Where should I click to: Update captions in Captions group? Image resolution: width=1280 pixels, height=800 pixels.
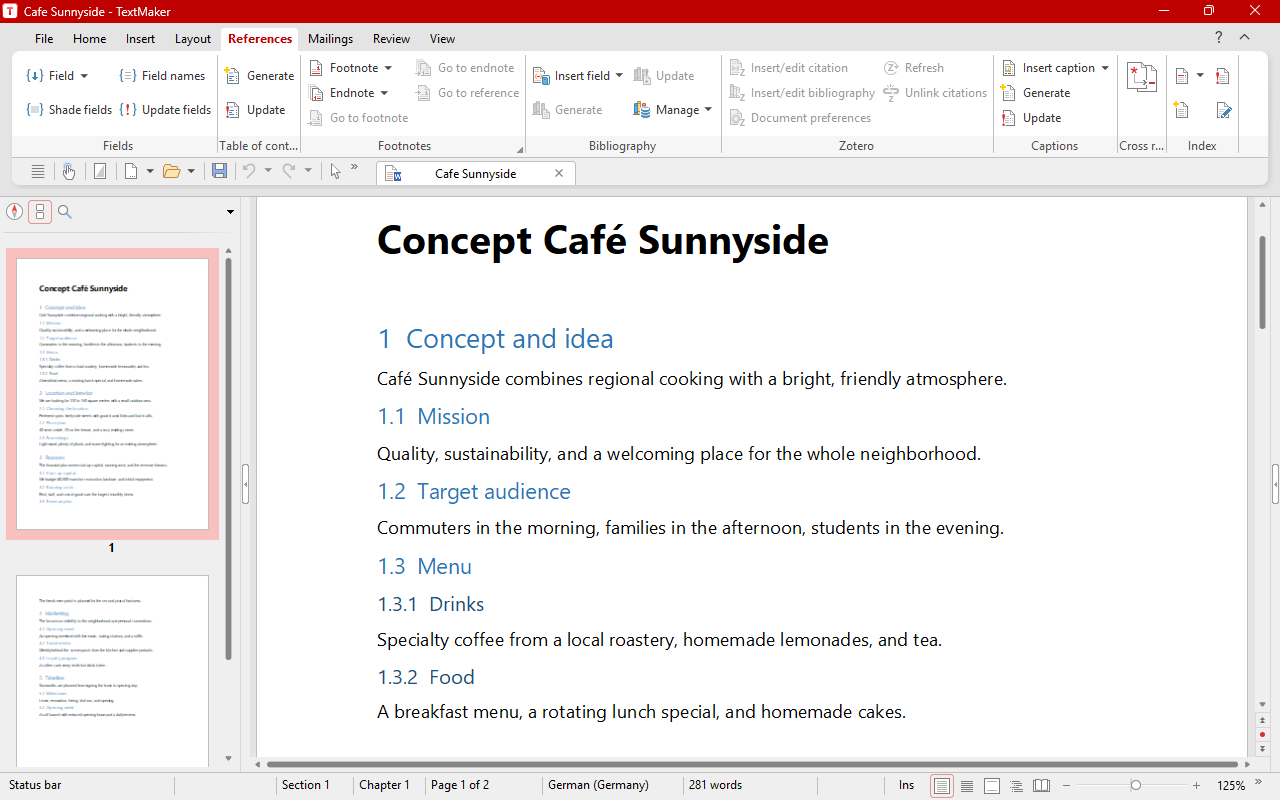(1032, 118)
